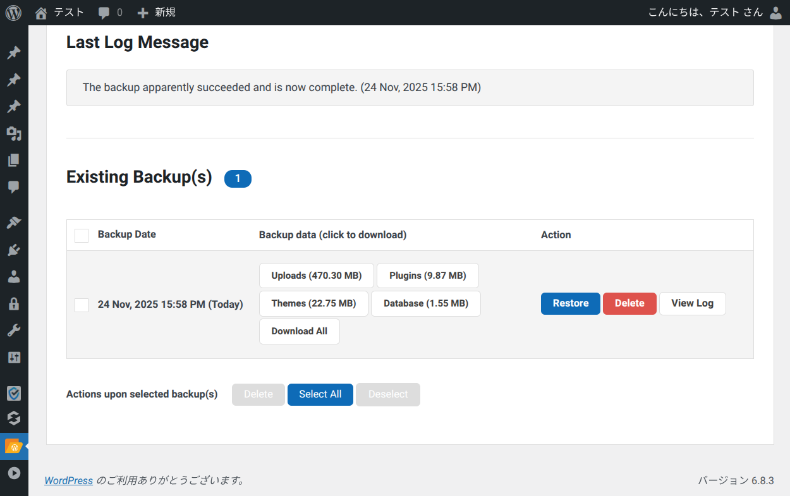Download Plugins (9.87 MB) archive
Image resolution: width=790 pixels, height=496 pixels.
pos(428,276)
